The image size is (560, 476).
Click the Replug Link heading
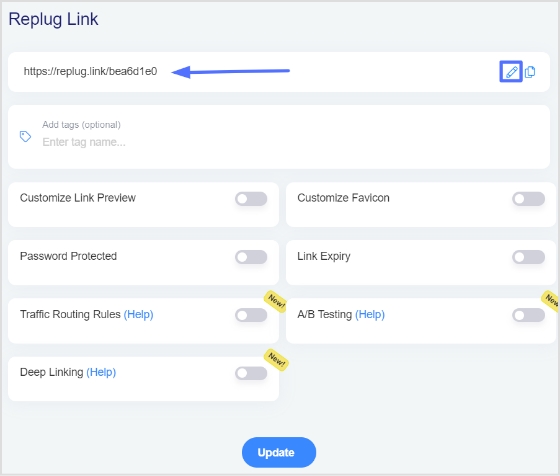[x=53, y=19]
